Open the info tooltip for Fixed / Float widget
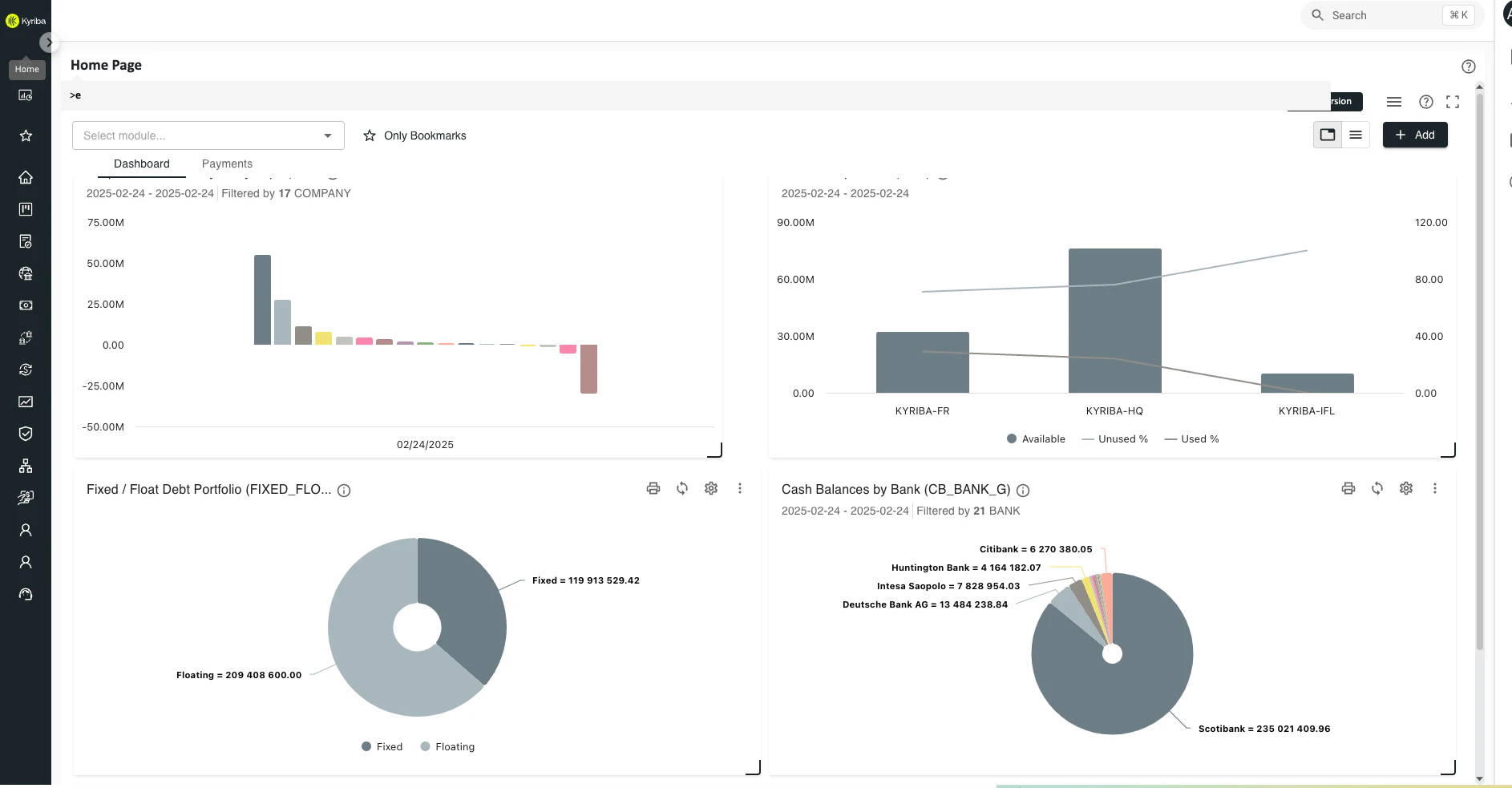1512x788 pixels. click(x=343, y=490)
